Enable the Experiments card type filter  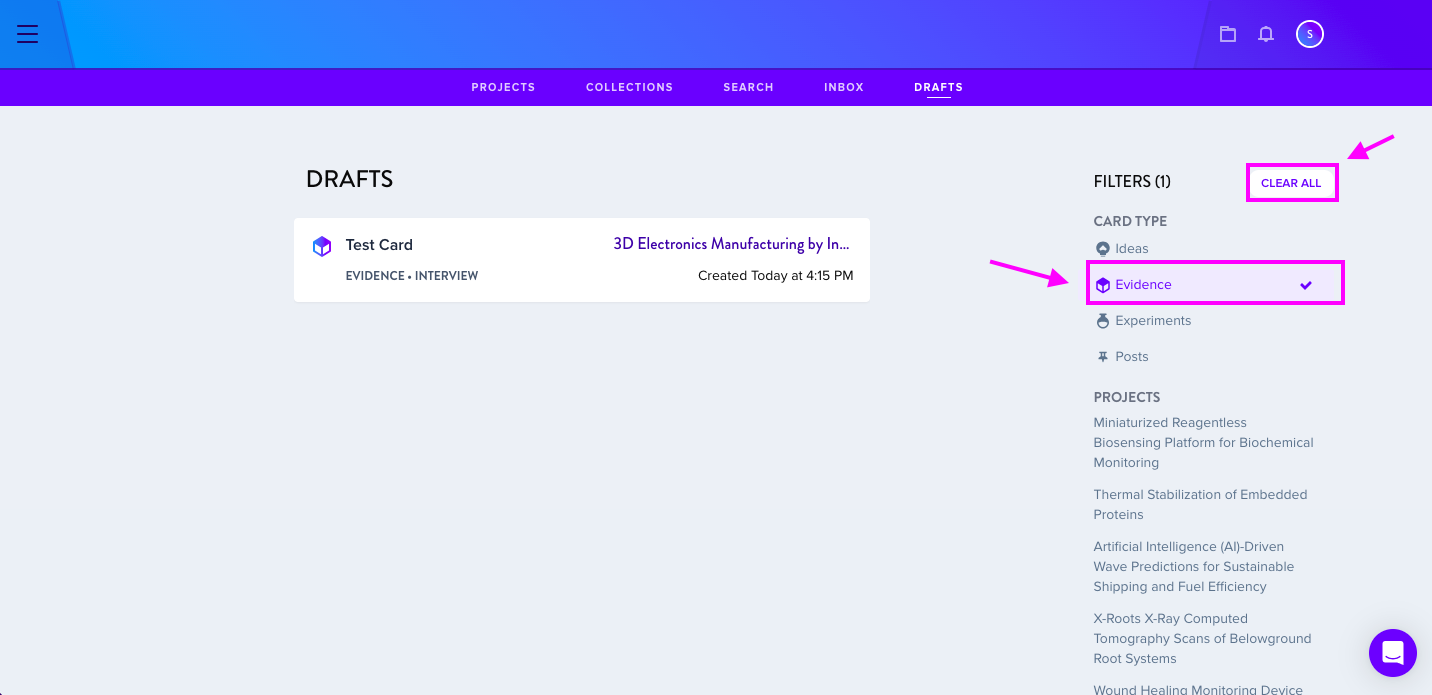click(x=1153, y=321)
